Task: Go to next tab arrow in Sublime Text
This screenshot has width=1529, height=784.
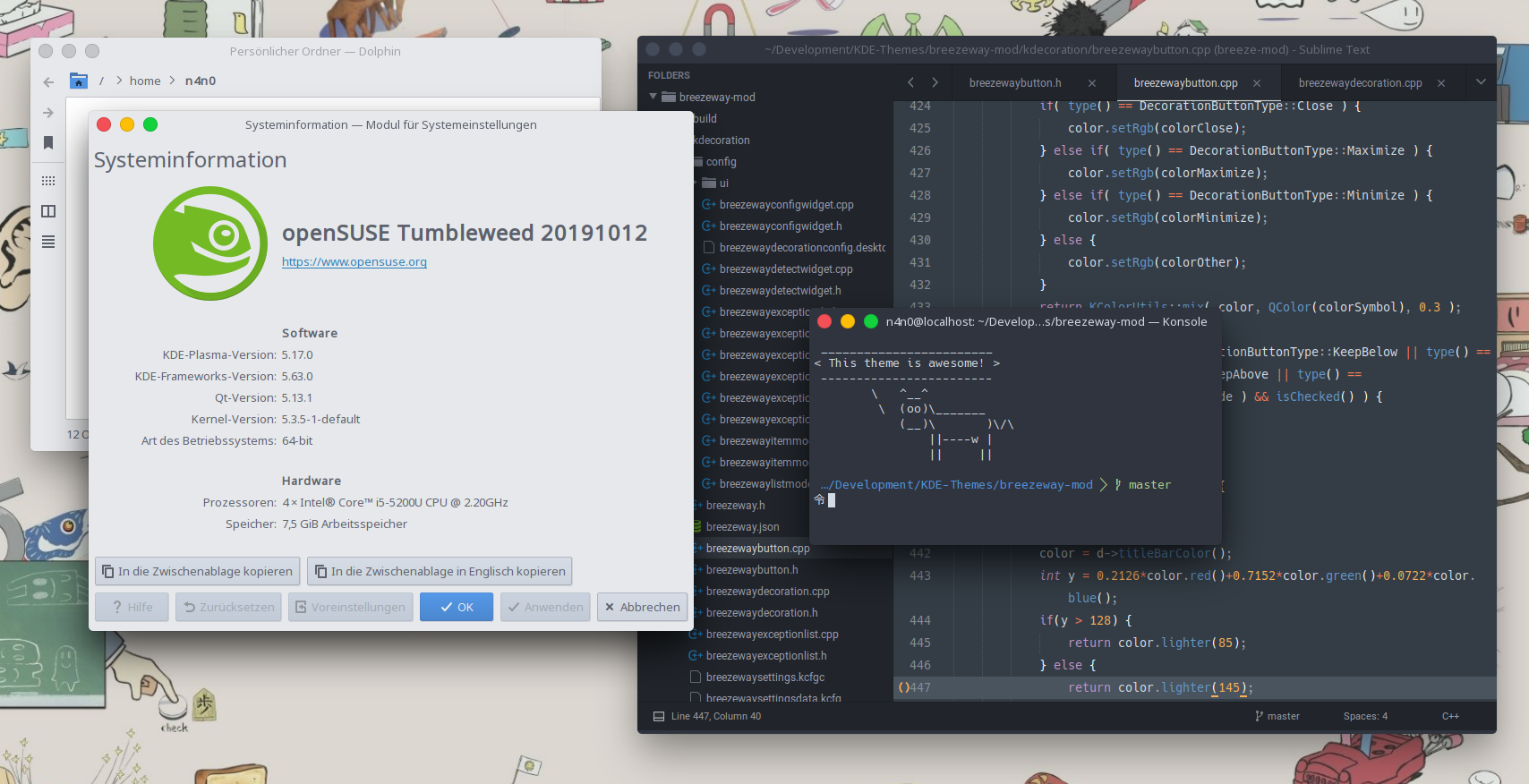Action: (935, 82)
